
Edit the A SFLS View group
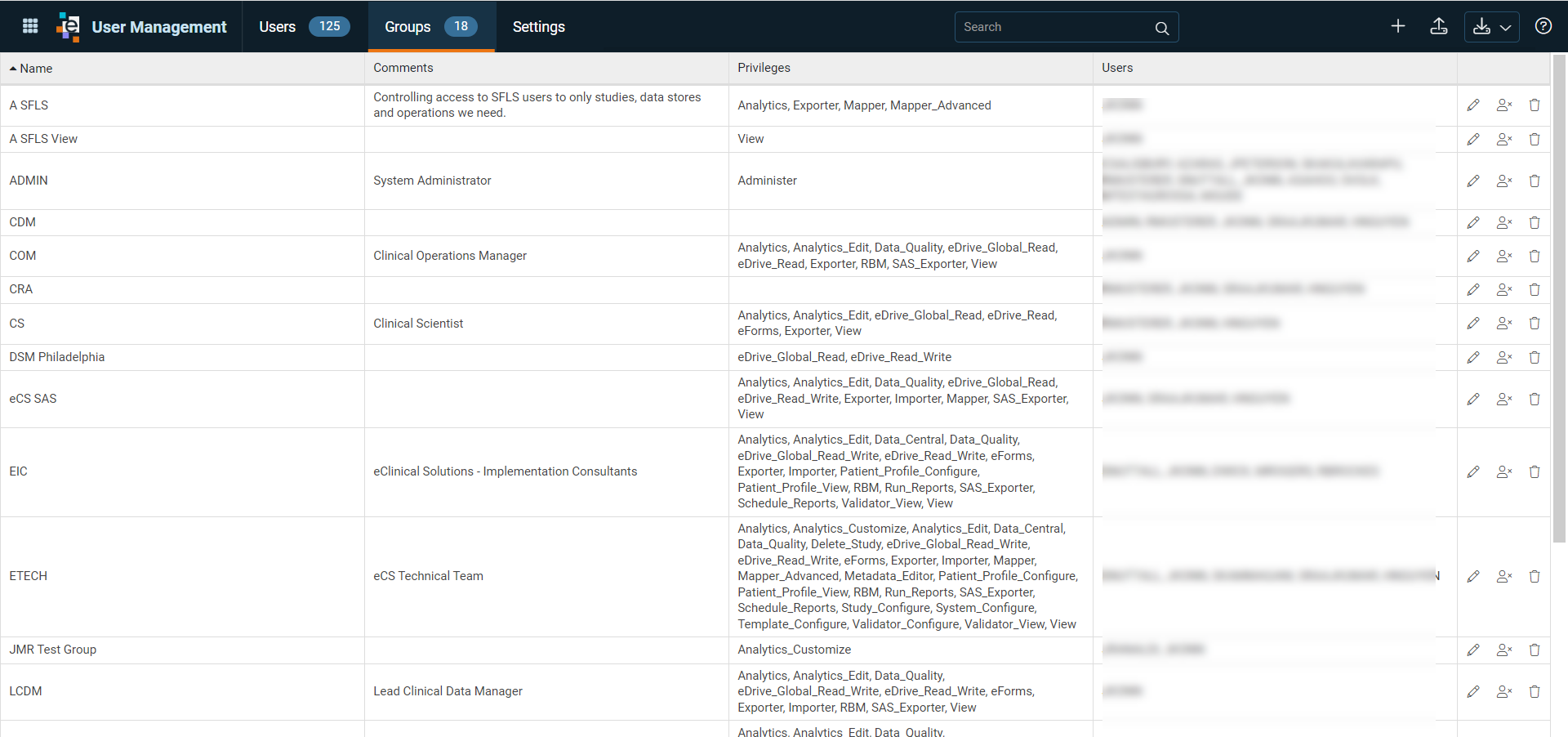click(x=1473, y=140)
